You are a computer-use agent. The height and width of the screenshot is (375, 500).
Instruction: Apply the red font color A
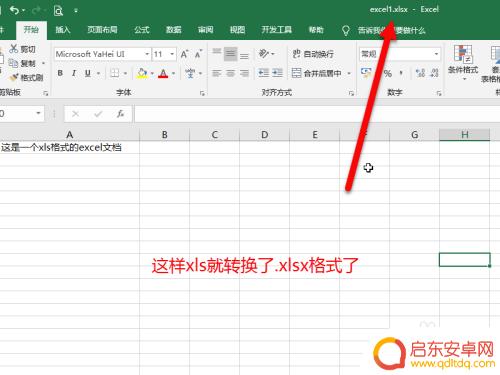point(163,73)
